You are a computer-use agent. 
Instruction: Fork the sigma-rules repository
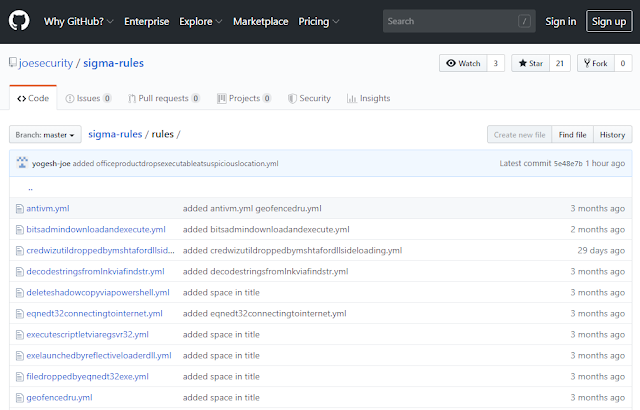pos(596,63)
